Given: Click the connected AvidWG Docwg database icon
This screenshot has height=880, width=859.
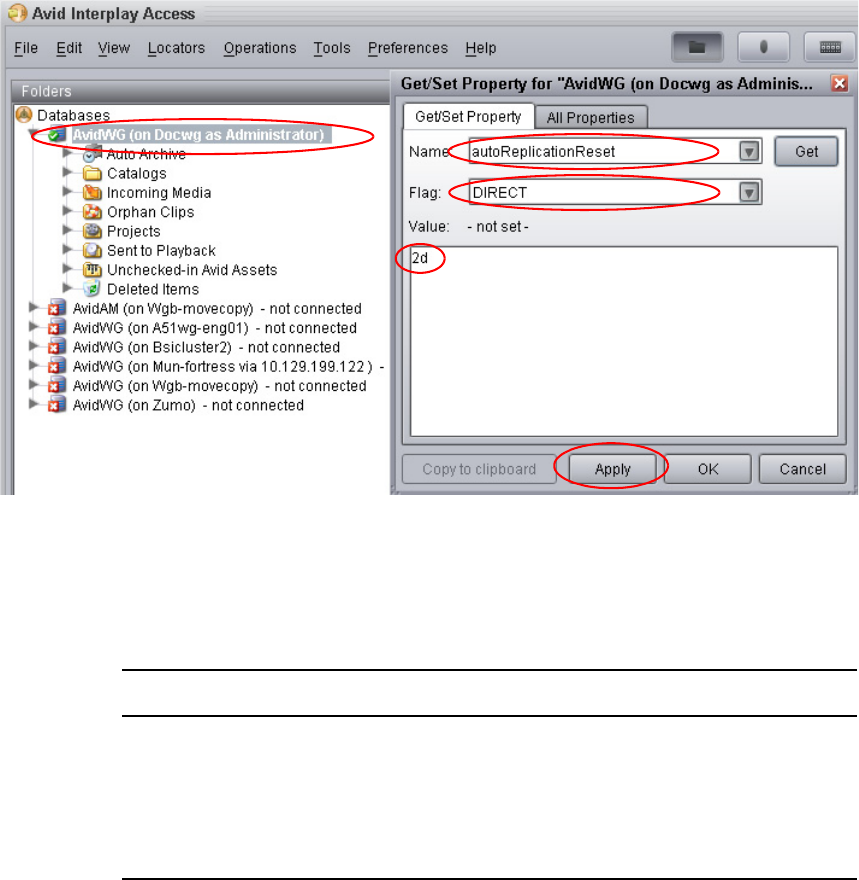Looking at the screenshot, I should pyautogui.click(x=57, y=135).
